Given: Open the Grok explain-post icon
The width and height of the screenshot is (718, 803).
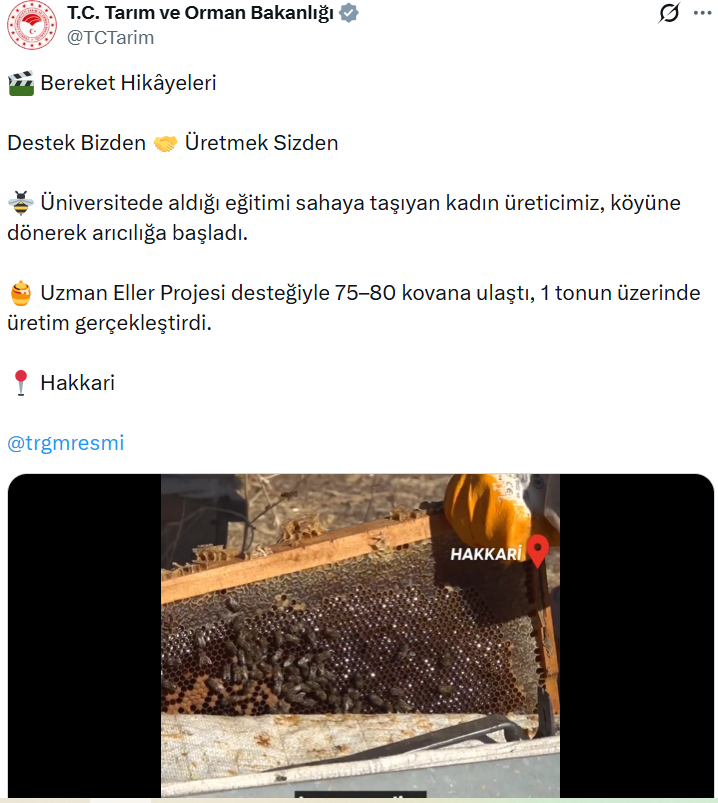Looking at the screenshot, I should pos(669,13).
